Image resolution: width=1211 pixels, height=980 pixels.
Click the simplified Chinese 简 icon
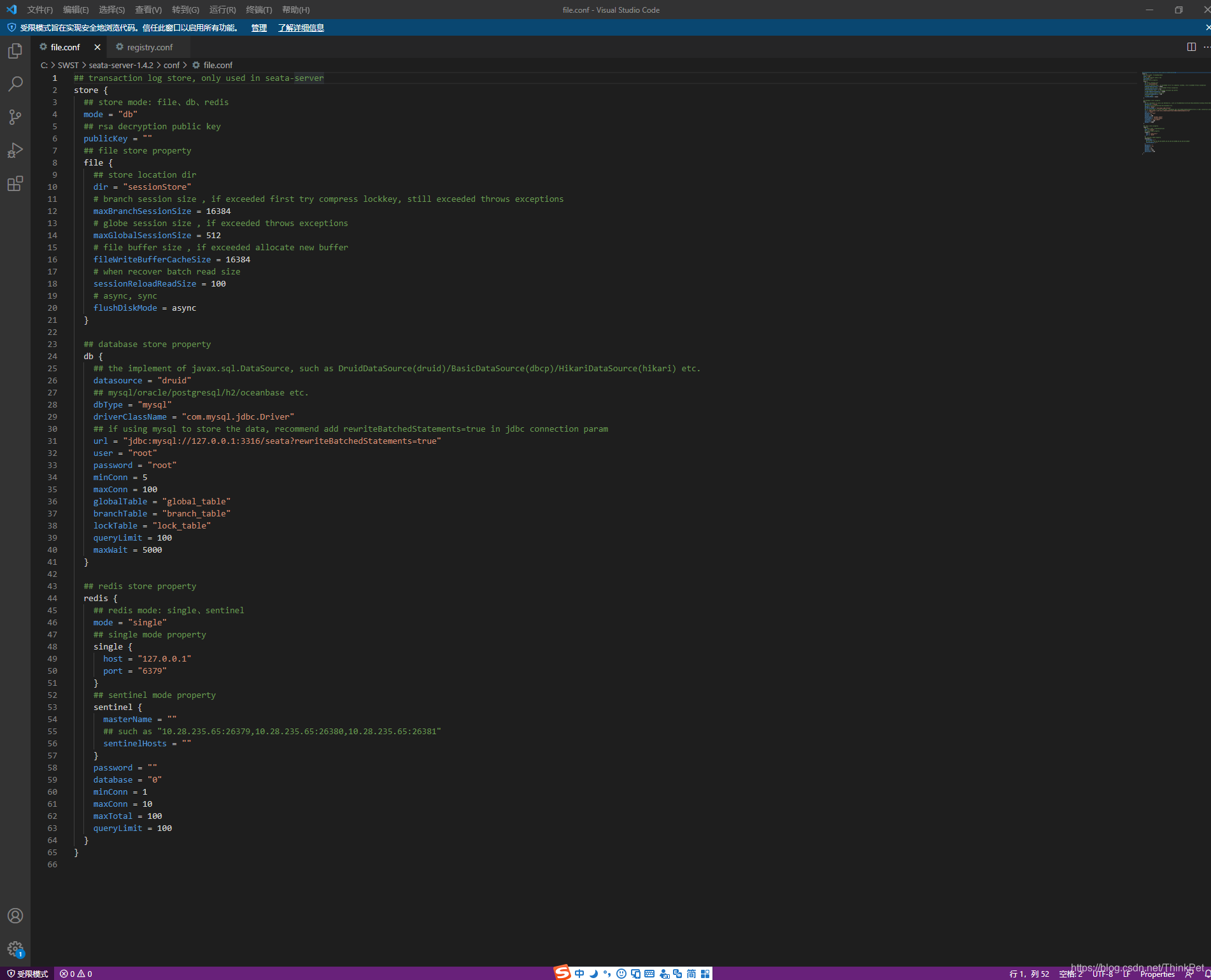pos(691,974)
